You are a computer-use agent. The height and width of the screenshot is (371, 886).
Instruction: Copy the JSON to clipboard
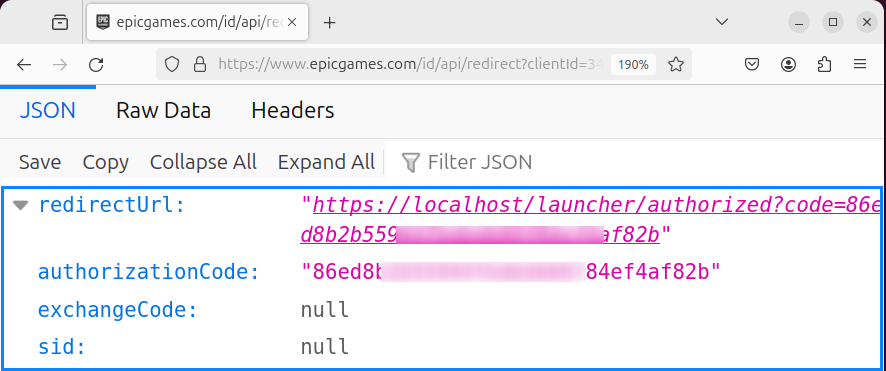point(106,163)
